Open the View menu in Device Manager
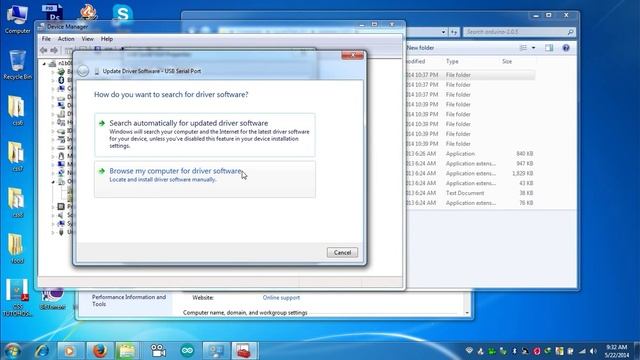This screenshot has height=360, width=640. tap(87, 39)
